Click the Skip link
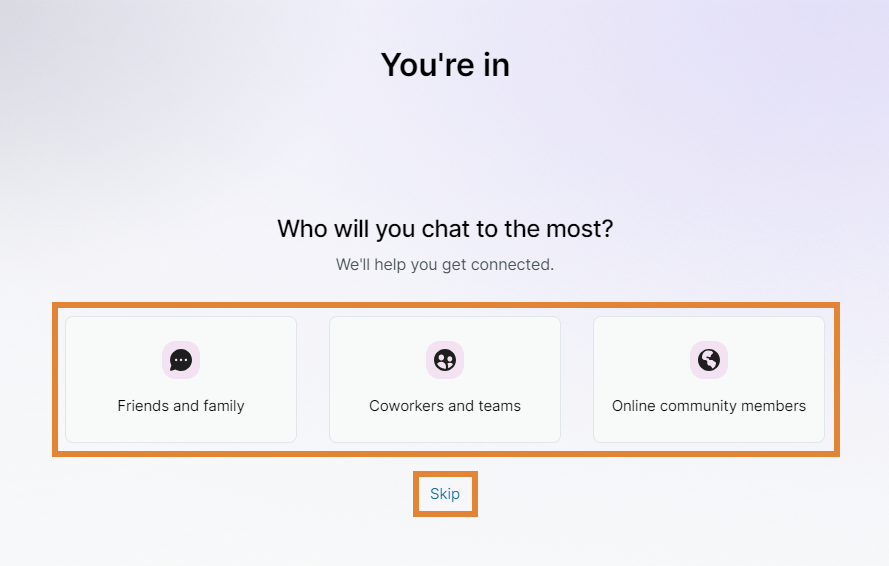The width and height of the screenshot is (889, 566). point(445,494)
